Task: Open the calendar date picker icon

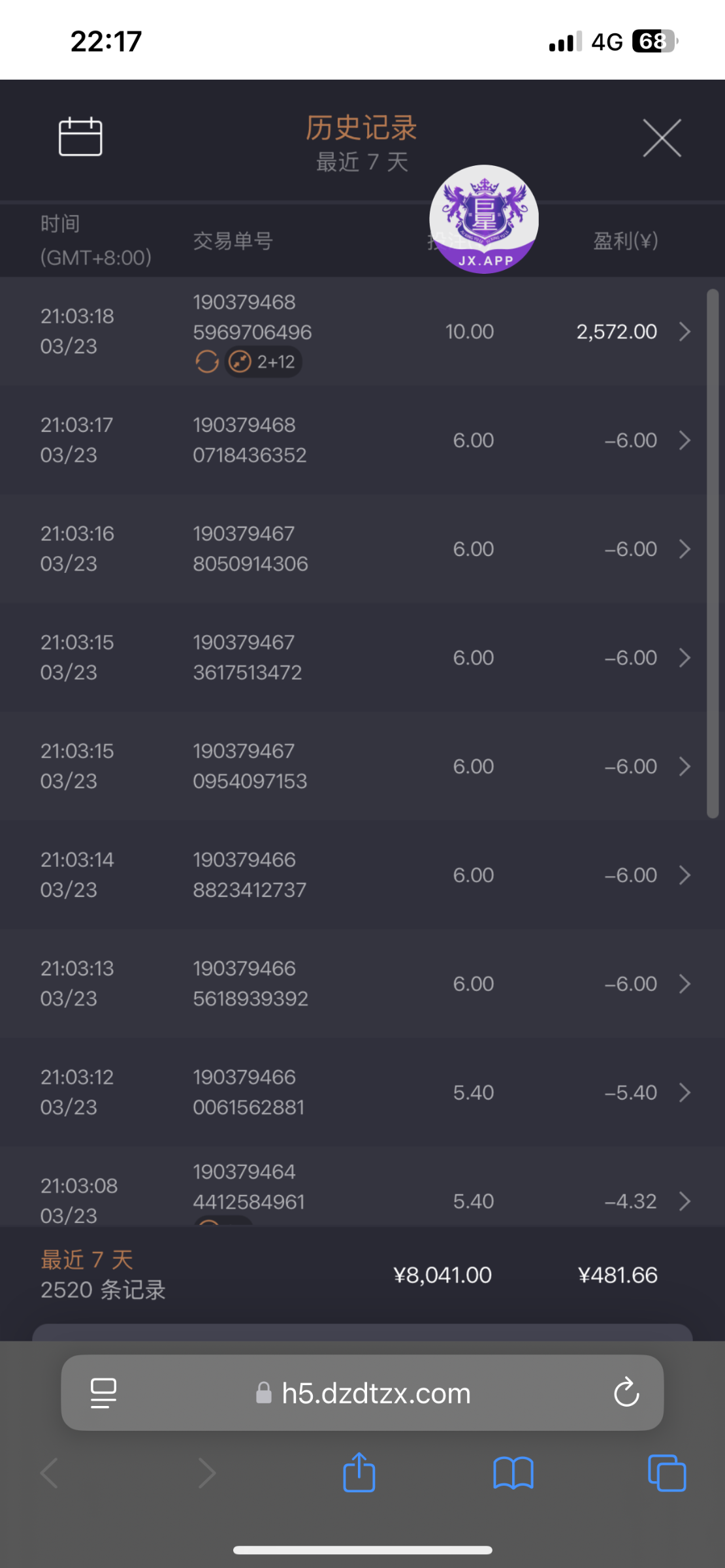Action: point(80,137)
